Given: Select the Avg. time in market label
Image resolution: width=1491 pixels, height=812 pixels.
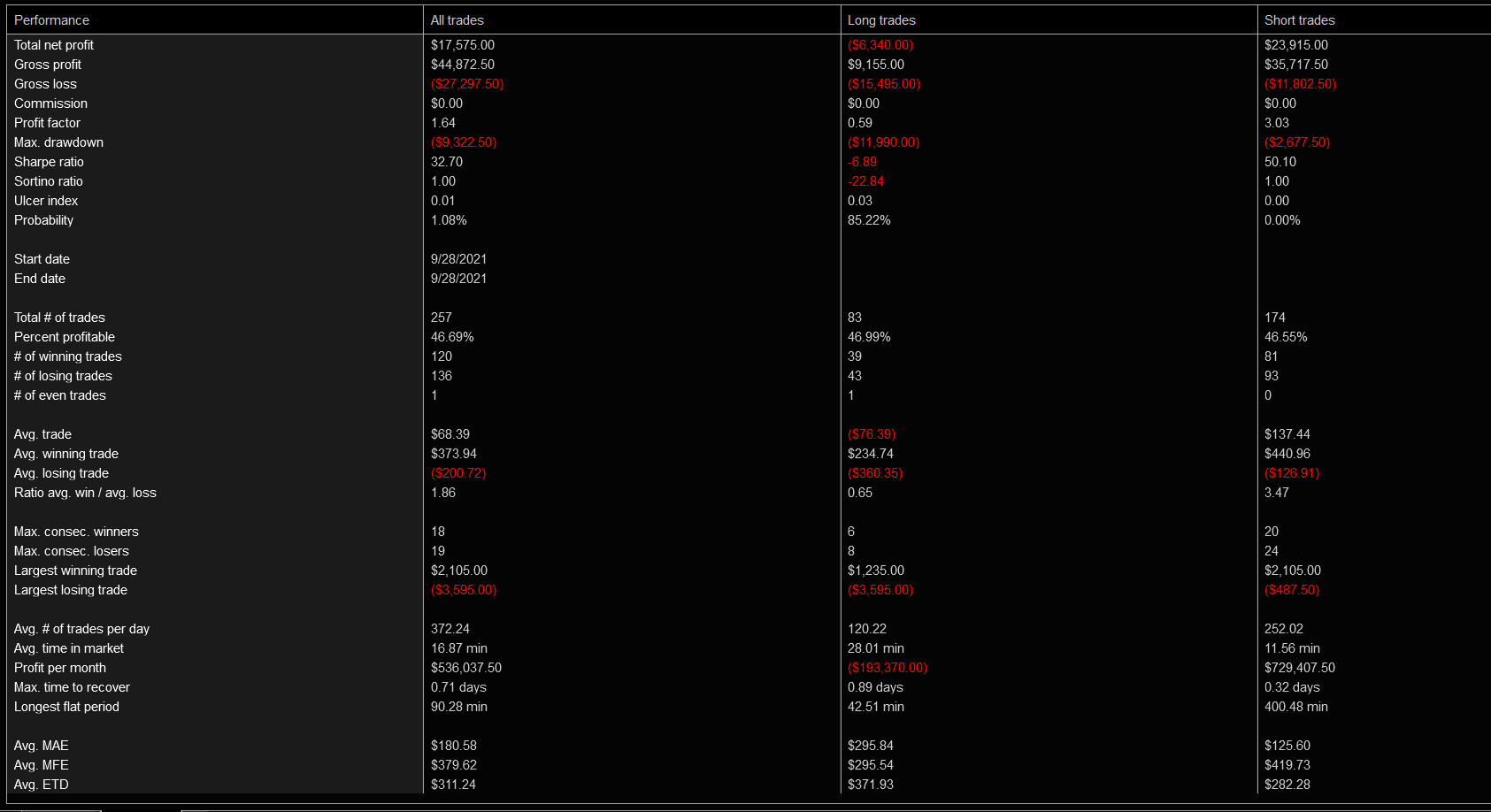Looking at the screenshot, I should [x=69, y=648].
